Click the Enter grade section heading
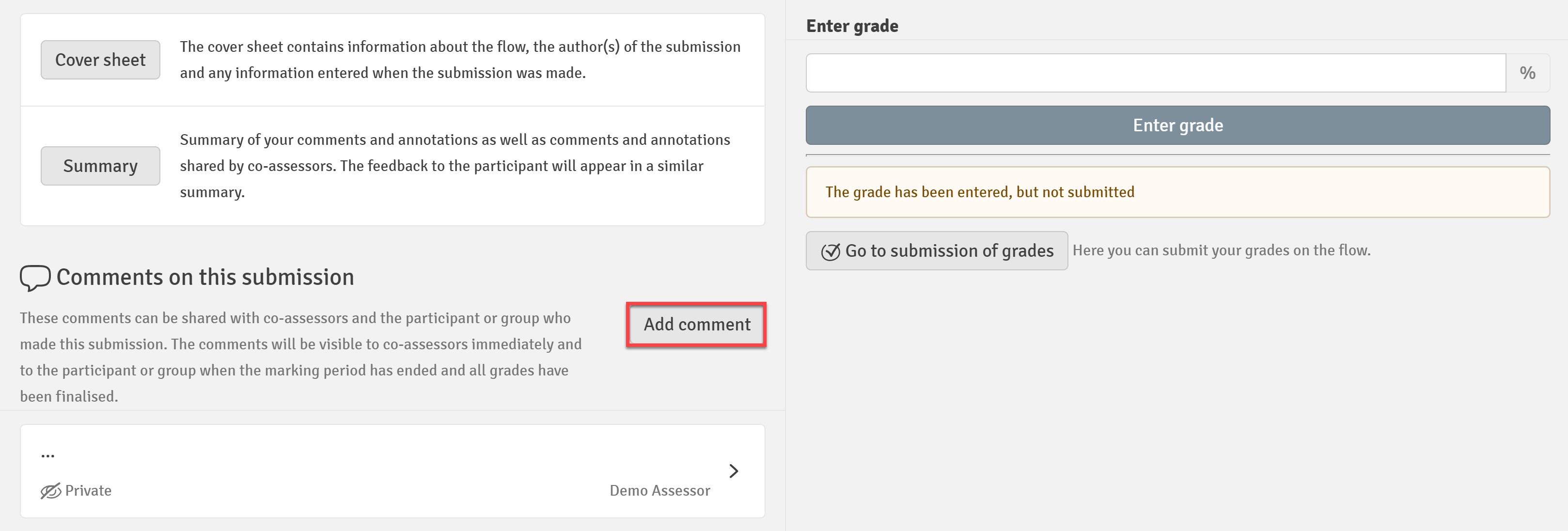 [852, 26]
